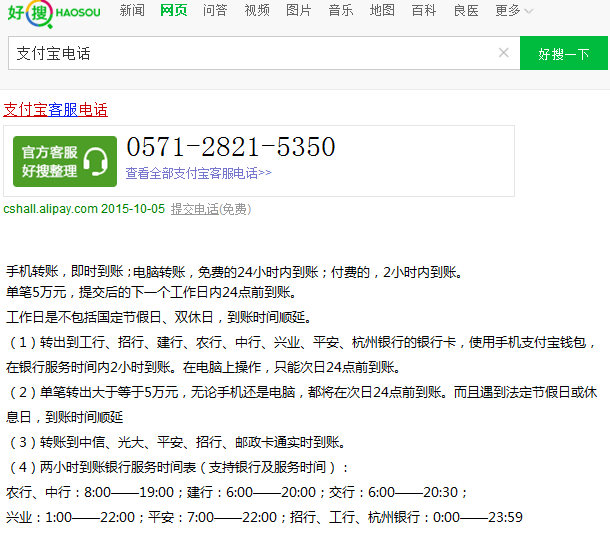Click the 好搜一下 search button
The height and width of the screenshot is (540, 610).
point(564,53)
